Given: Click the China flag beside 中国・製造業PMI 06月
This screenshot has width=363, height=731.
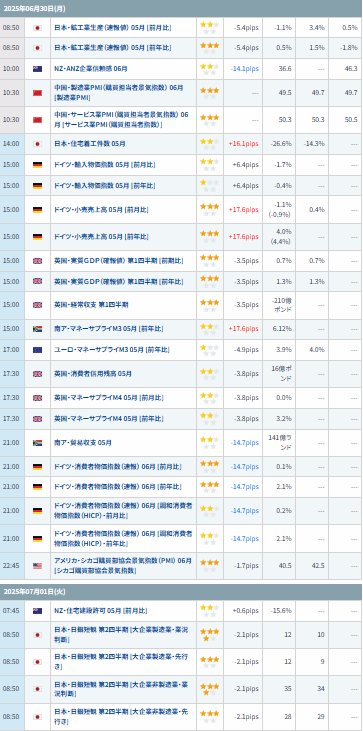Looking at the screenshot, I should click(x=37, y=93).
